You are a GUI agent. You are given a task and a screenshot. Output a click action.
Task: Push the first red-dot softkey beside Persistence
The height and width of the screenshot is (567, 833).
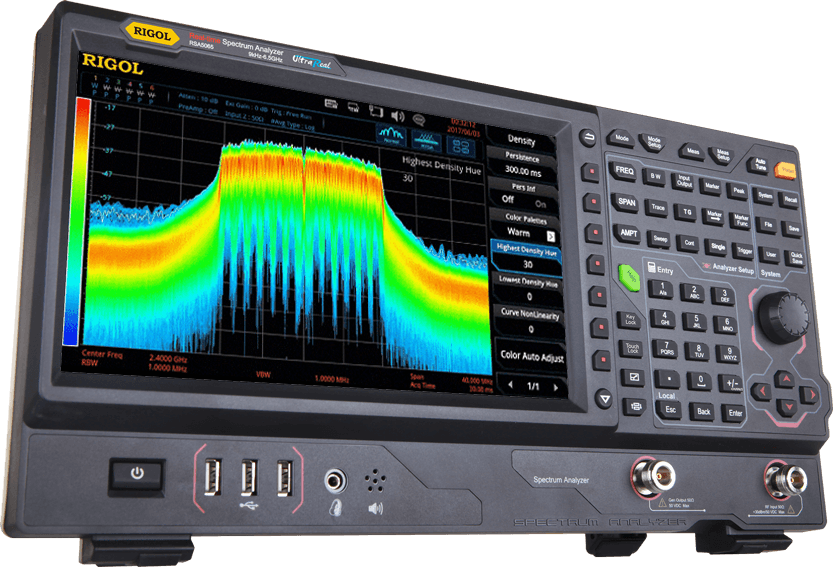[590, 172]
